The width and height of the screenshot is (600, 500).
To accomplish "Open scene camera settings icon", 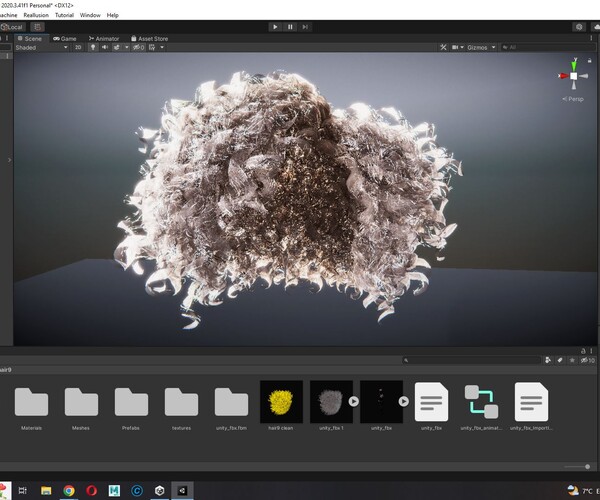I will (455, 47).
